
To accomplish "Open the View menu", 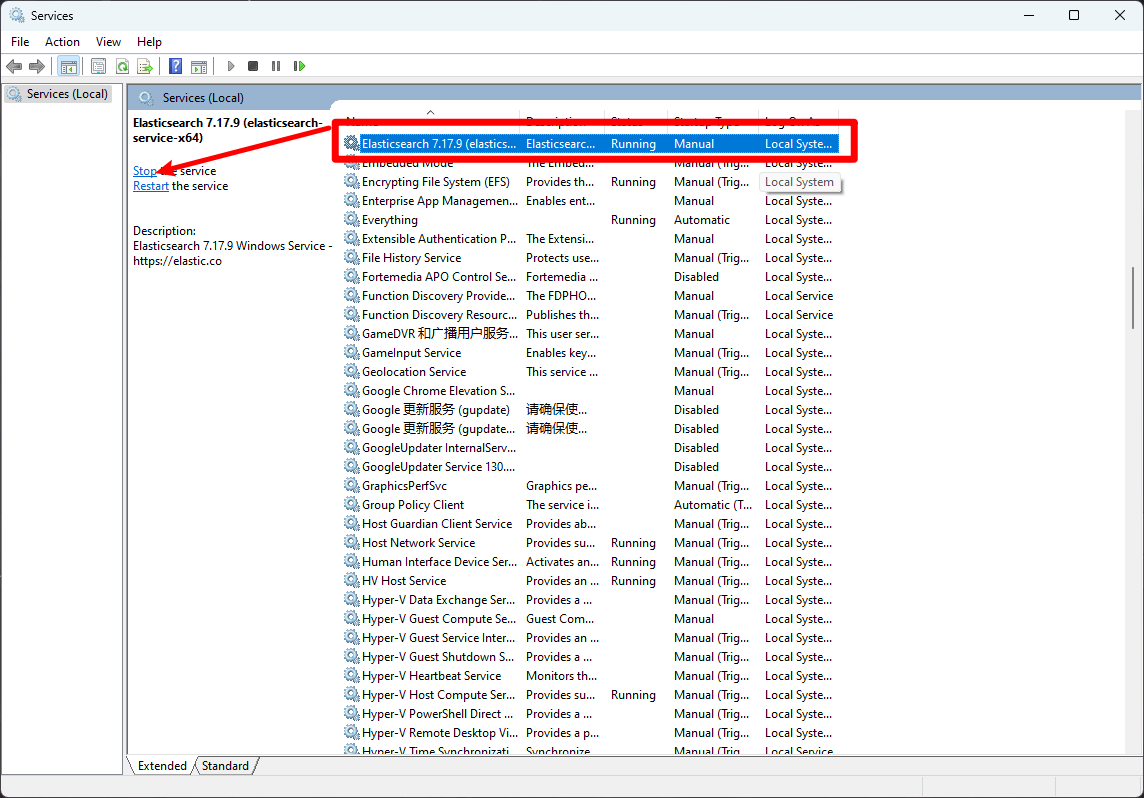I will (108, 42).
